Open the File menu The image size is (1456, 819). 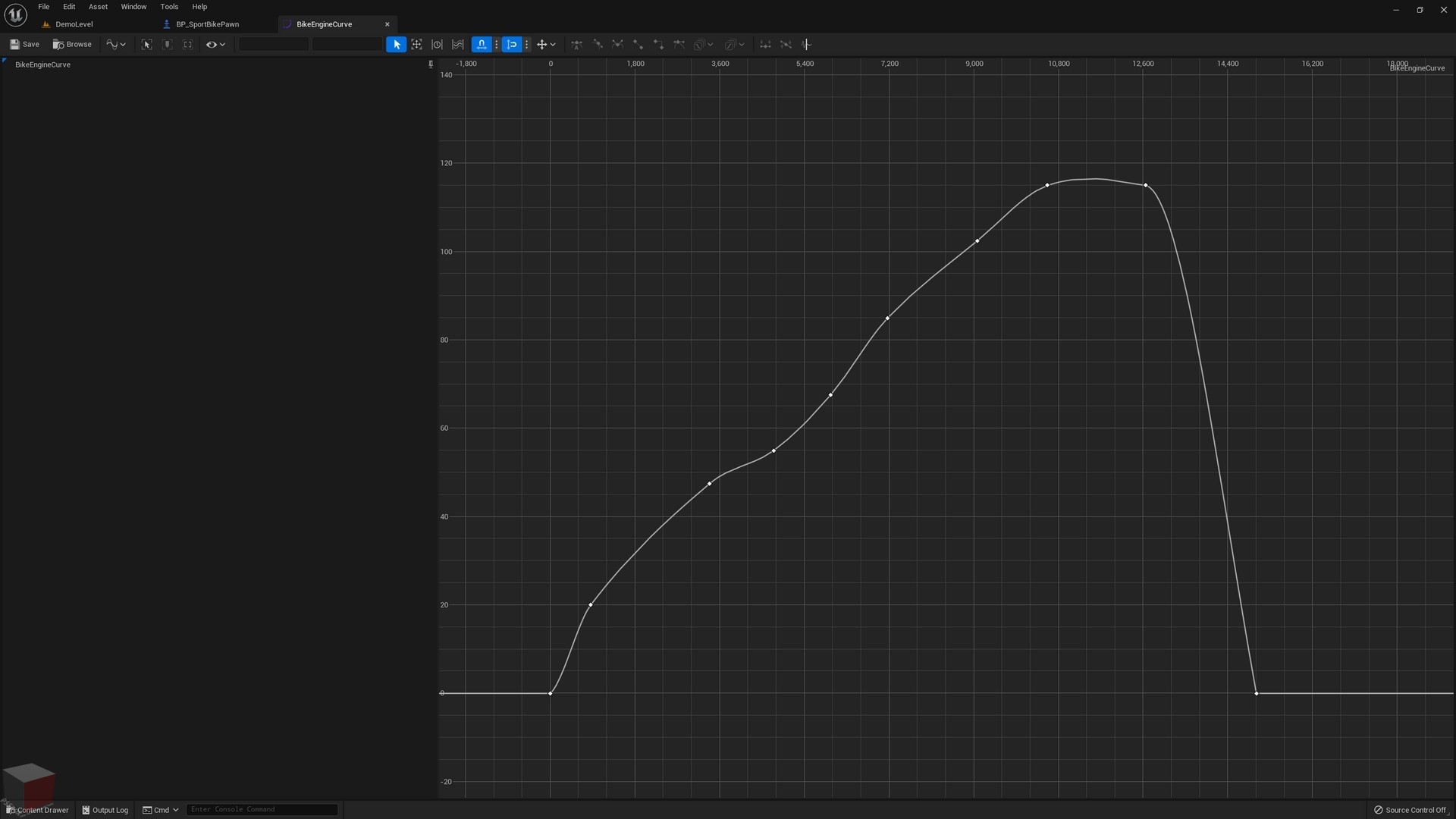coord(44,7)
